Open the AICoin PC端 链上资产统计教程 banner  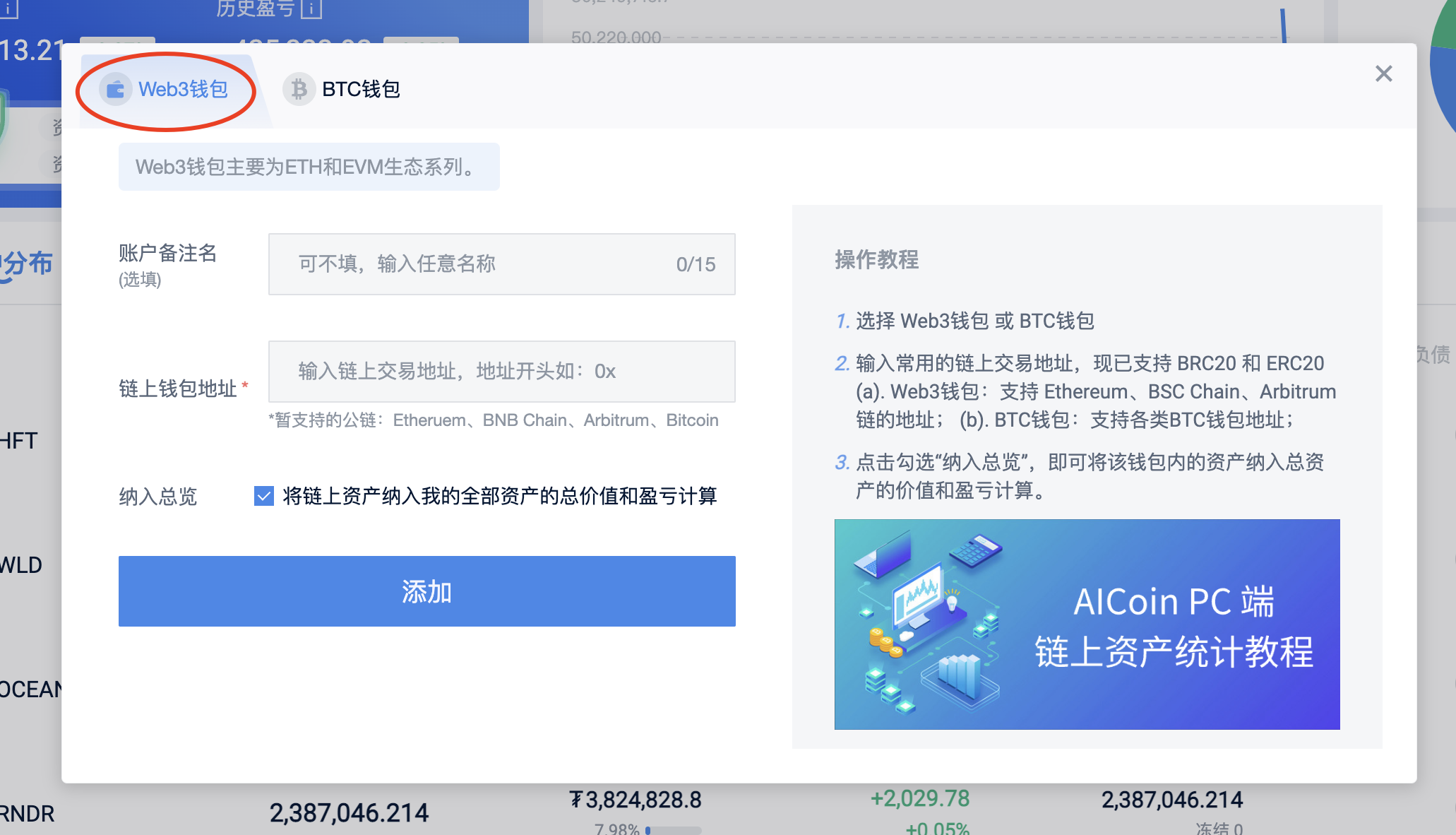pyautogui.click(x=1087, y=624)
